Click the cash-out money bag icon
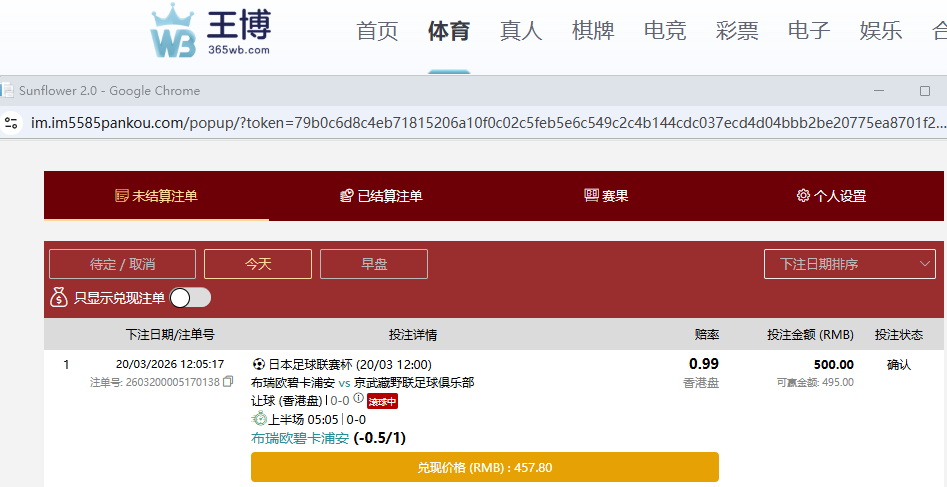 click(x=59, y=297)
